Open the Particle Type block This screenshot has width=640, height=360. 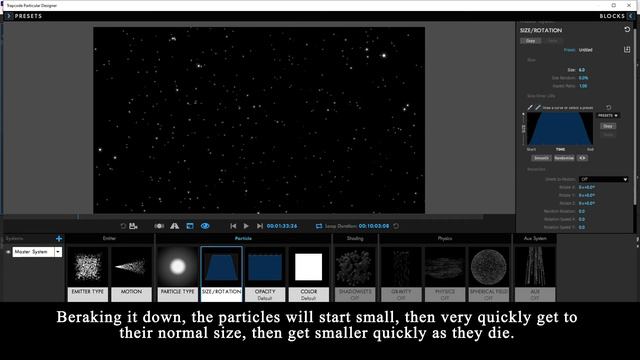pos(178,274)
